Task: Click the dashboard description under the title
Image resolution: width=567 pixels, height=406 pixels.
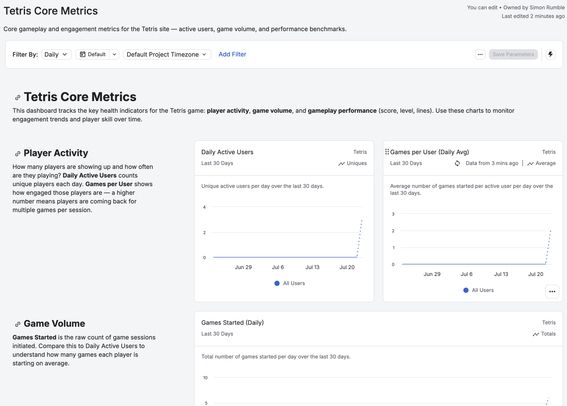Action: (175, 29)
